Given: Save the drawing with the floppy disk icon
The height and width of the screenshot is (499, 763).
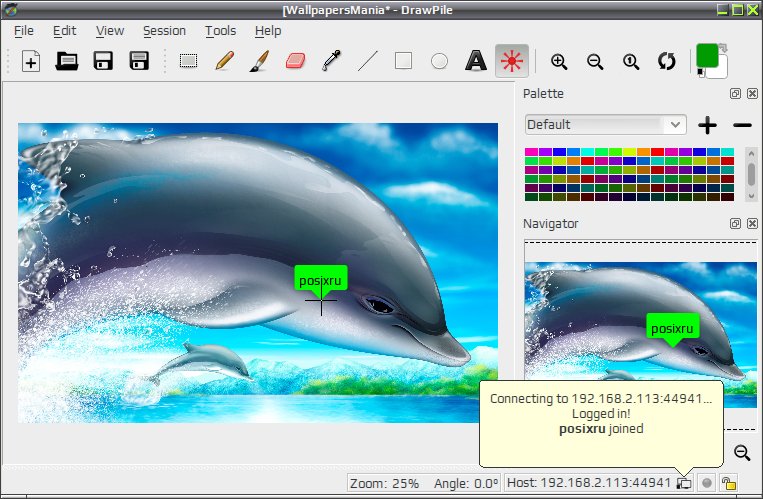Looking at the screenshot, I should coord(103,61).
